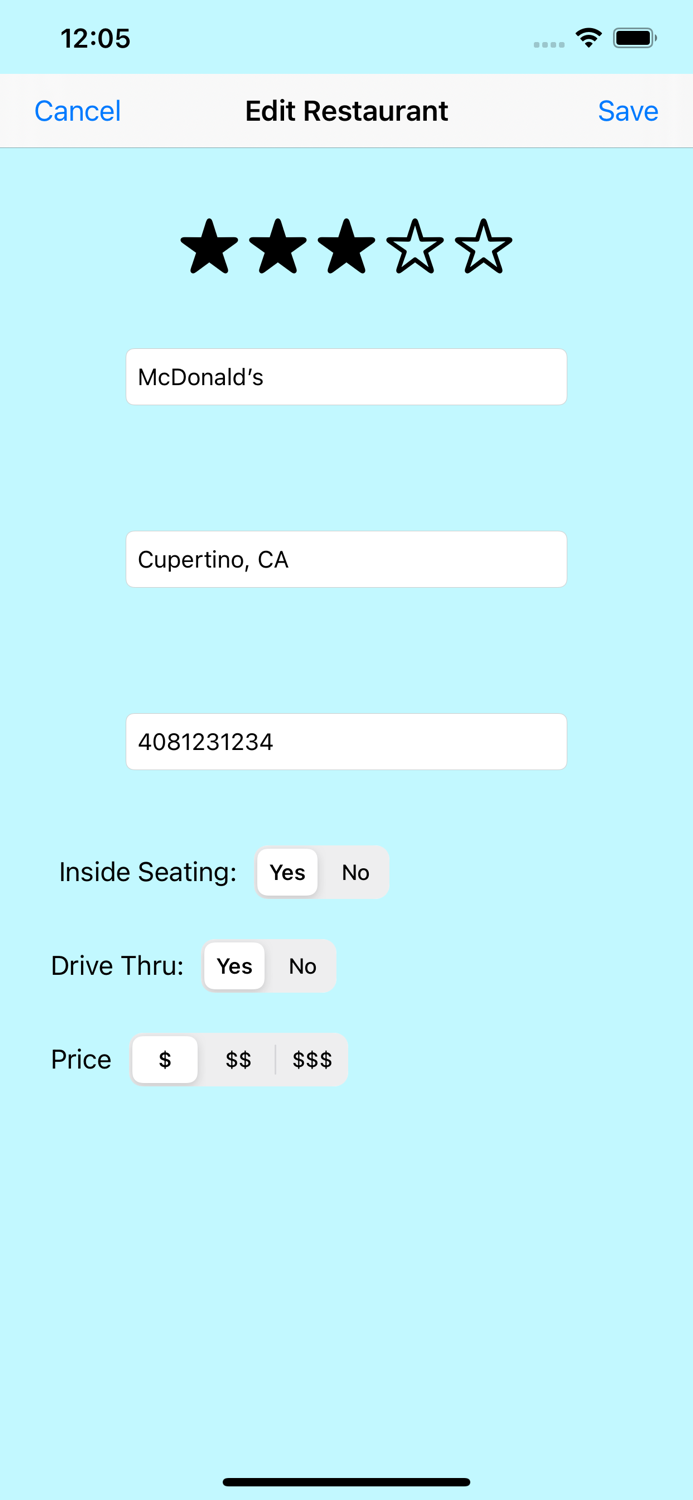Save the restaurant changes
Viewport: 693px width, 1500px height.
point(627,111)
